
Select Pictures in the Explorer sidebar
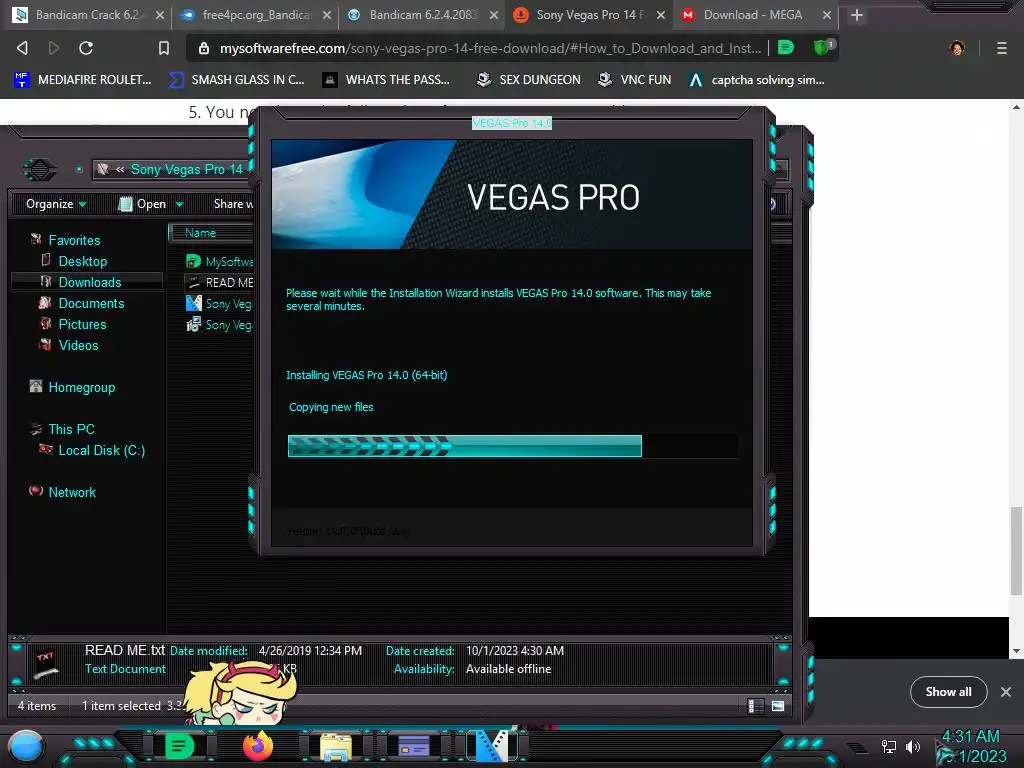(x=82, y=324)
